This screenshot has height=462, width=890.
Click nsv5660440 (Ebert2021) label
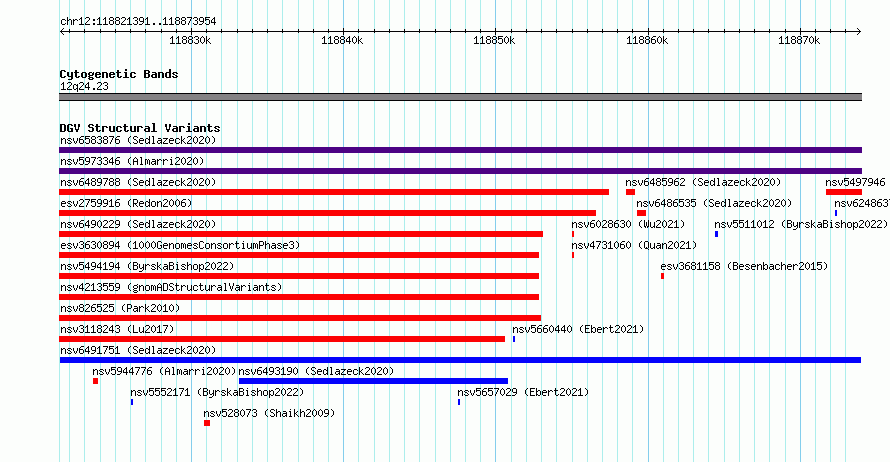tap(578, 329)
